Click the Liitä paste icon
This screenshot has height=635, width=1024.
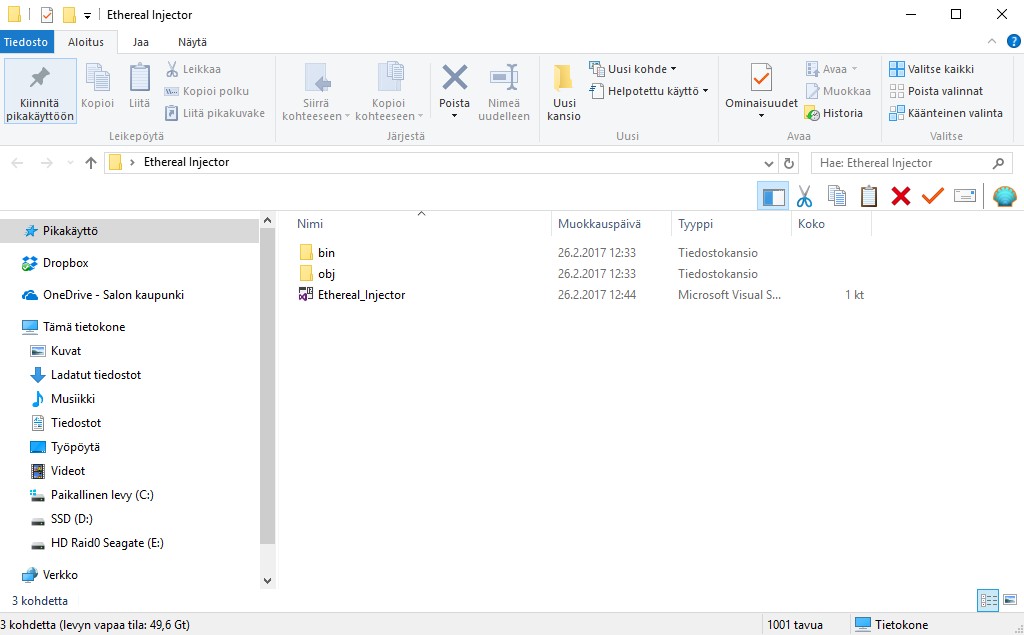click(139, 86)
